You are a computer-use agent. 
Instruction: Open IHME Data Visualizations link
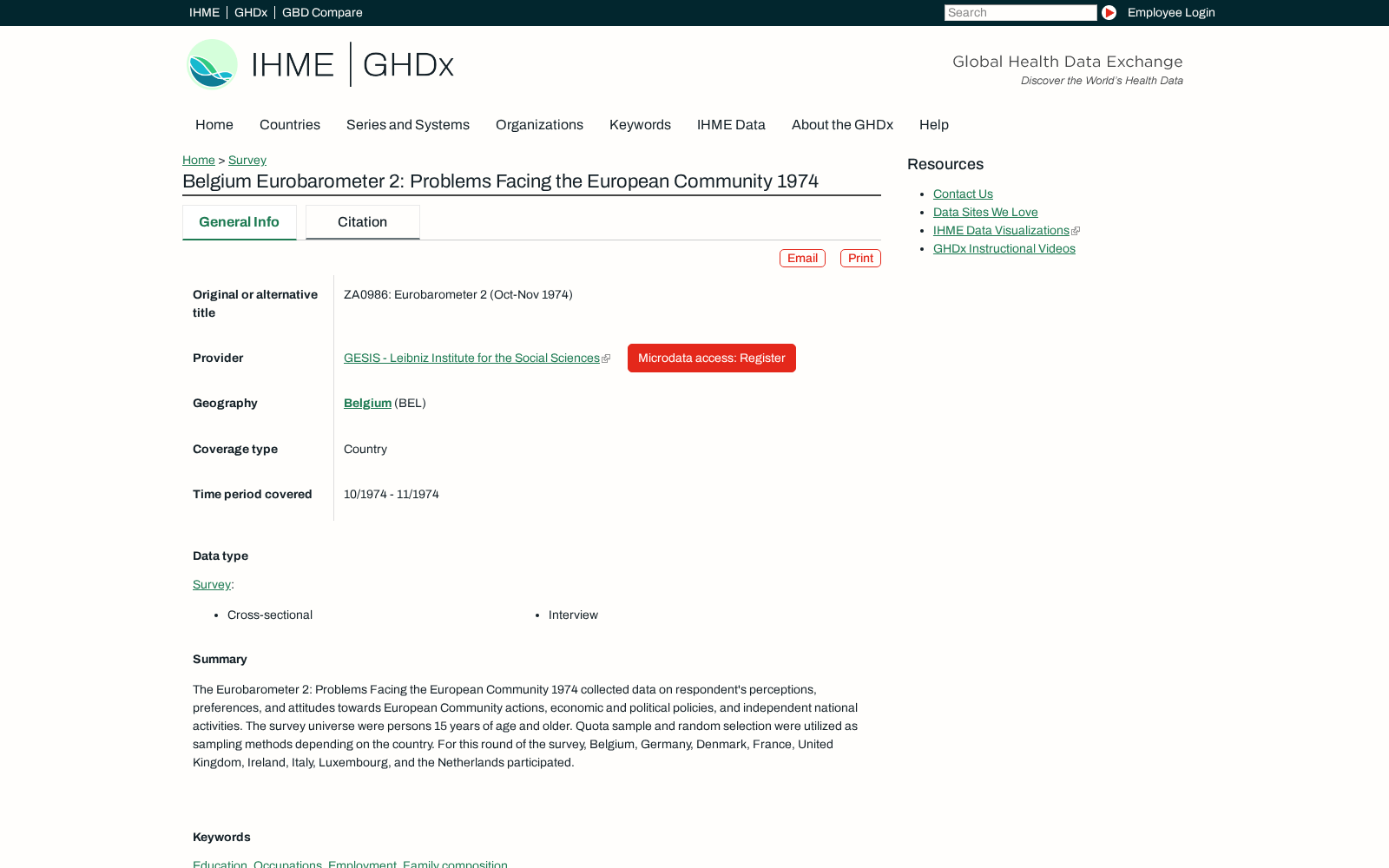tap(1001, 231)
